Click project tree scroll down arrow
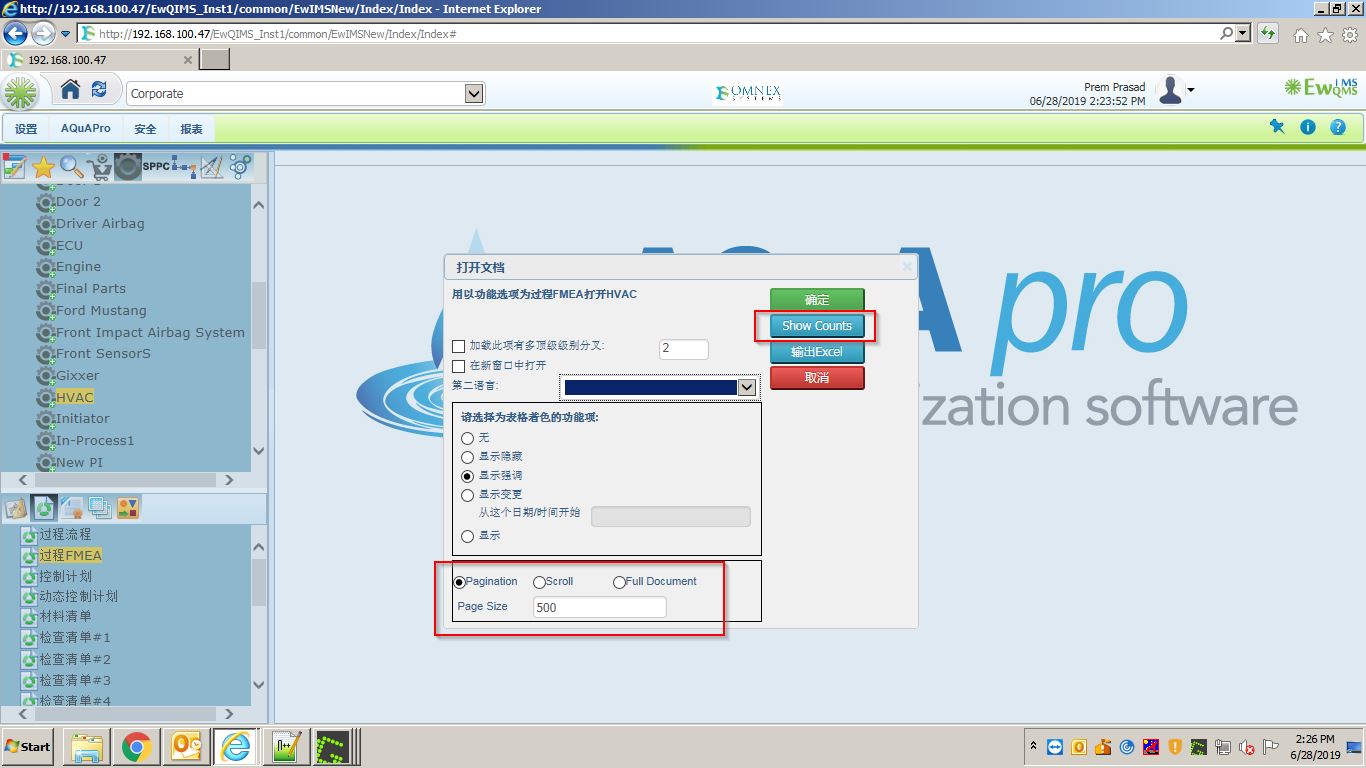The image size is (1366, 768). click(259, 451)
